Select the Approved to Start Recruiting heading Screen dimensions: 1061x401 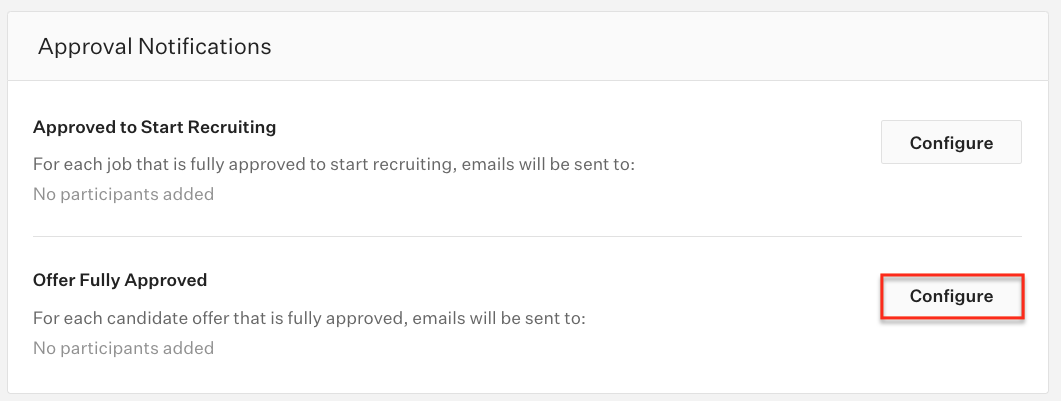(154, 127)
